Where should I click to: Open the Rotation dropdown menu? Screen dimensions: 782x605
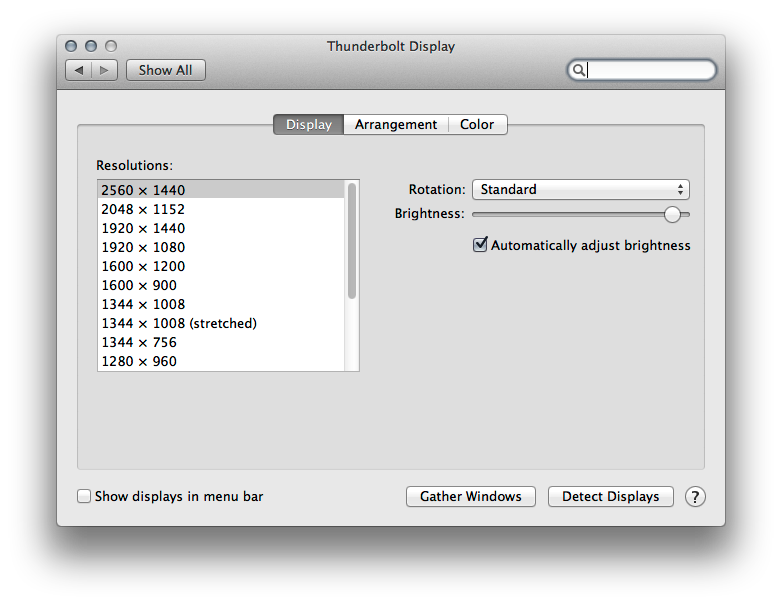581,190
